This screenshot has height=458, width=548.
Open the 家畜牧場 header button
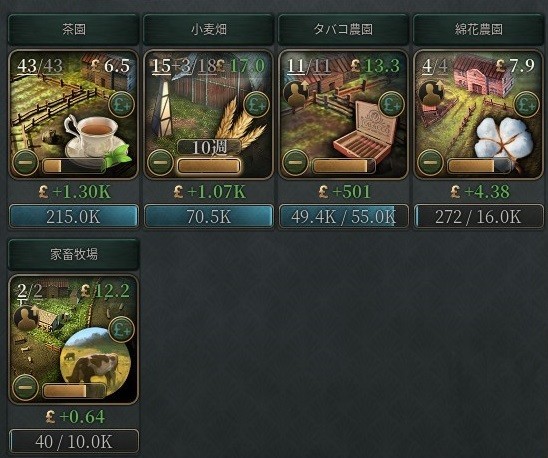[73, 254]
